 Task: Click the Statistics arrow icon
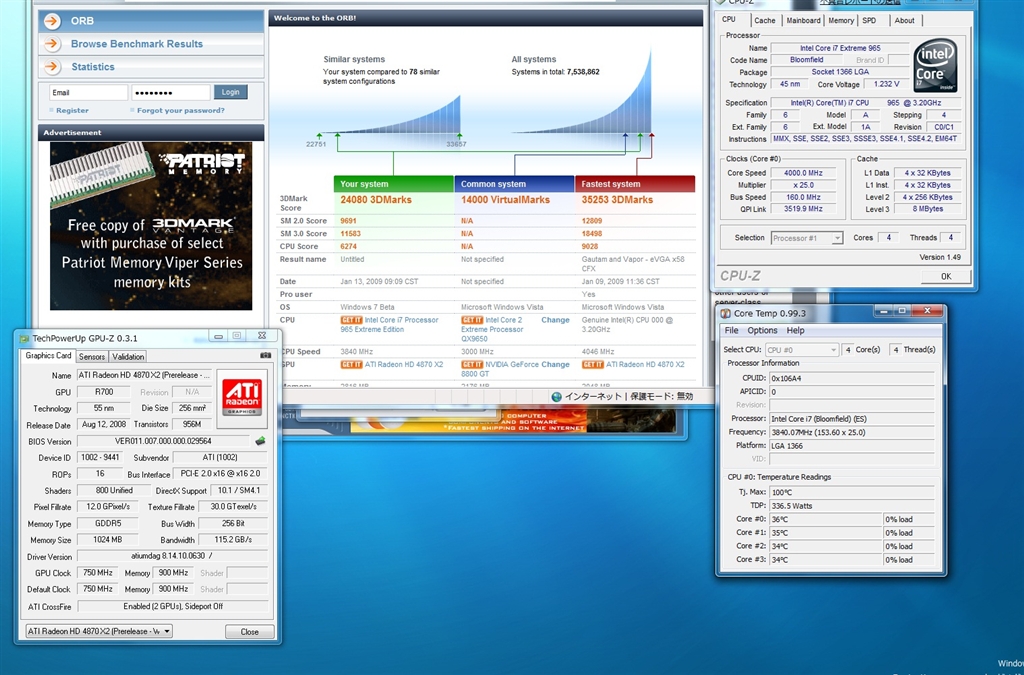click(x=52, y=67)
